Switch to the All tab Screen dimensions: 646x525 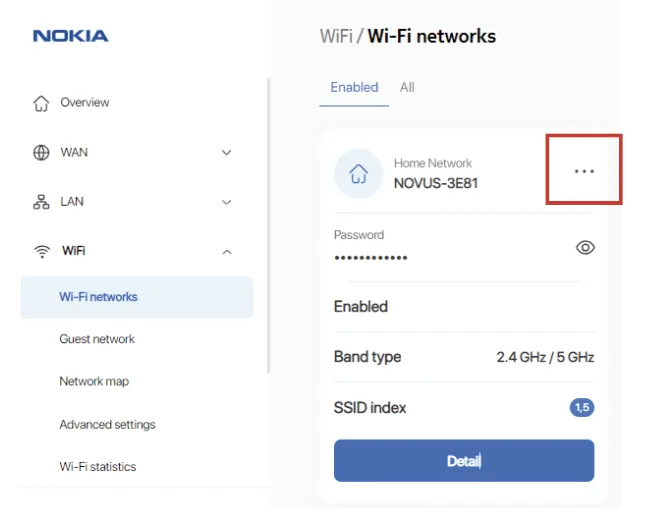click(x=407, y=88)
